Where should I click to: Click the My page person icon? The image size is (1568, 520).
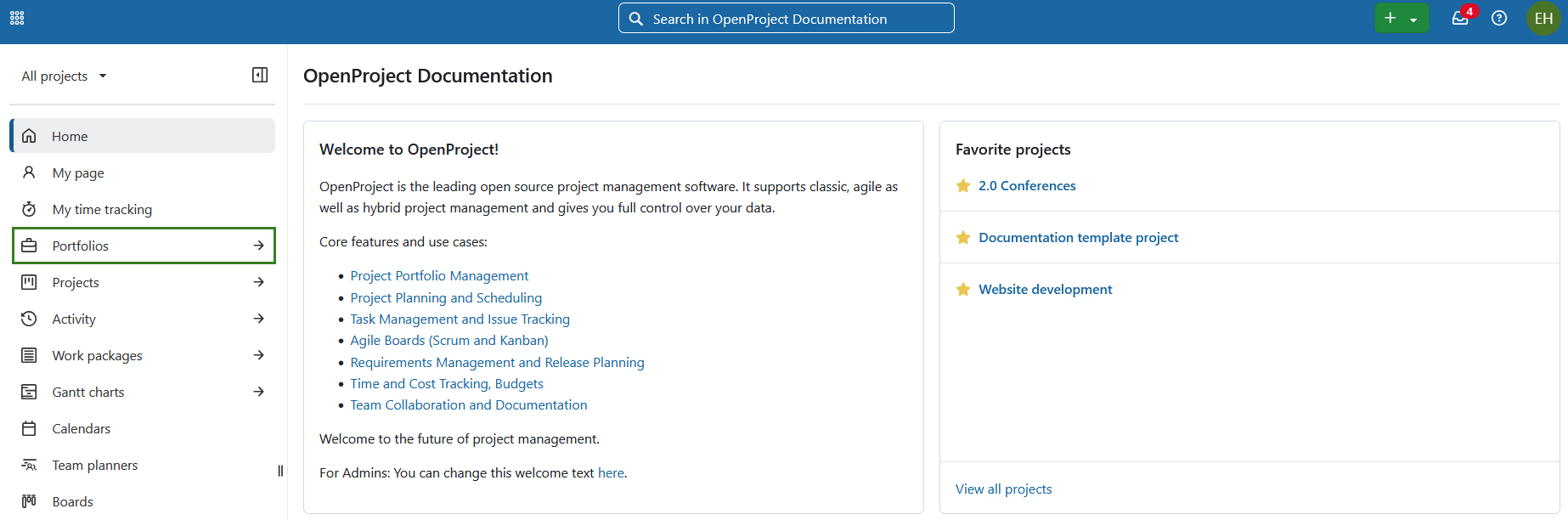29,172
